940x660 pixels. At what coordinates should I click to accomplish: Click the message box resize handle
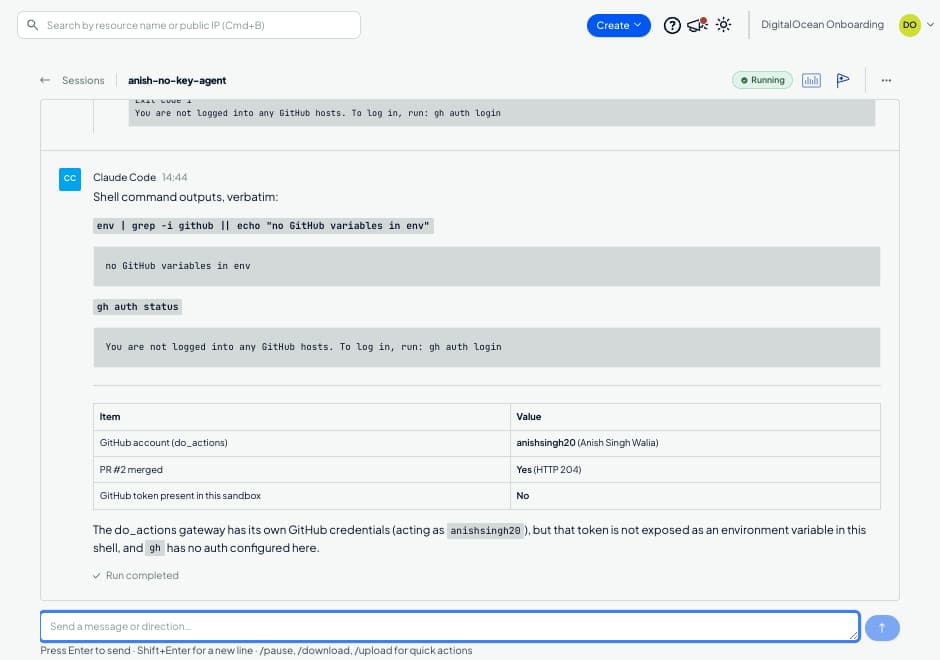(x=854, y=635)
